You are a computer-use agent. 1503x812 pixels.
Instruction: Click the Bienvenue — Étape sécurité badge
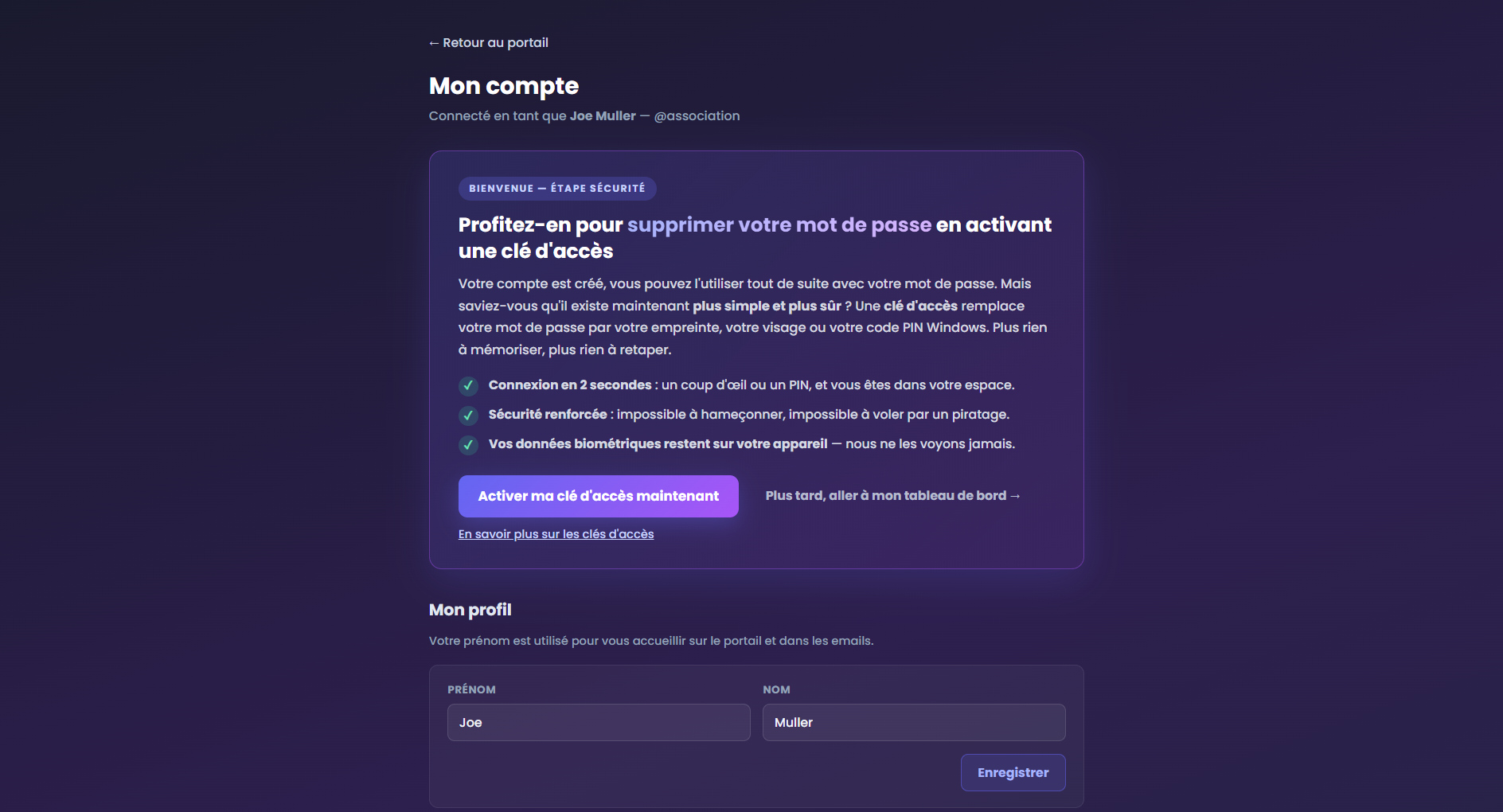557,189
